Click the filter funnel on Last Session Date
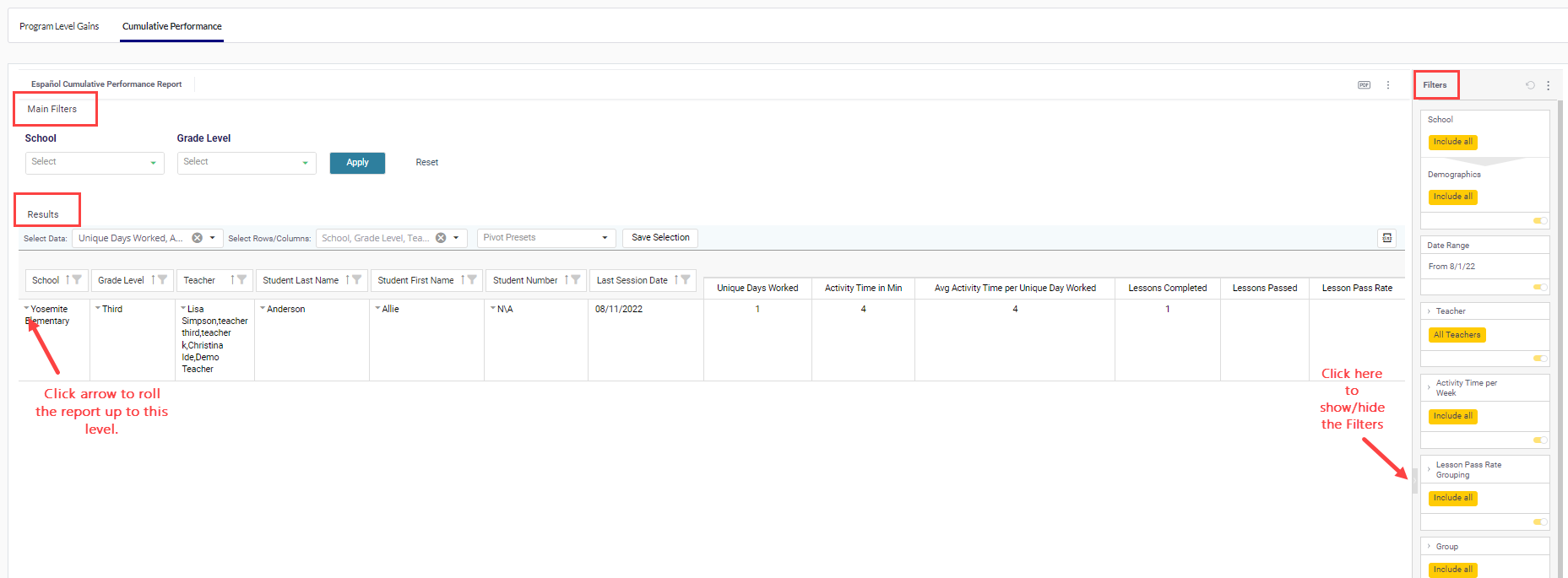The image size is (1568, 578). coord(685,280)
